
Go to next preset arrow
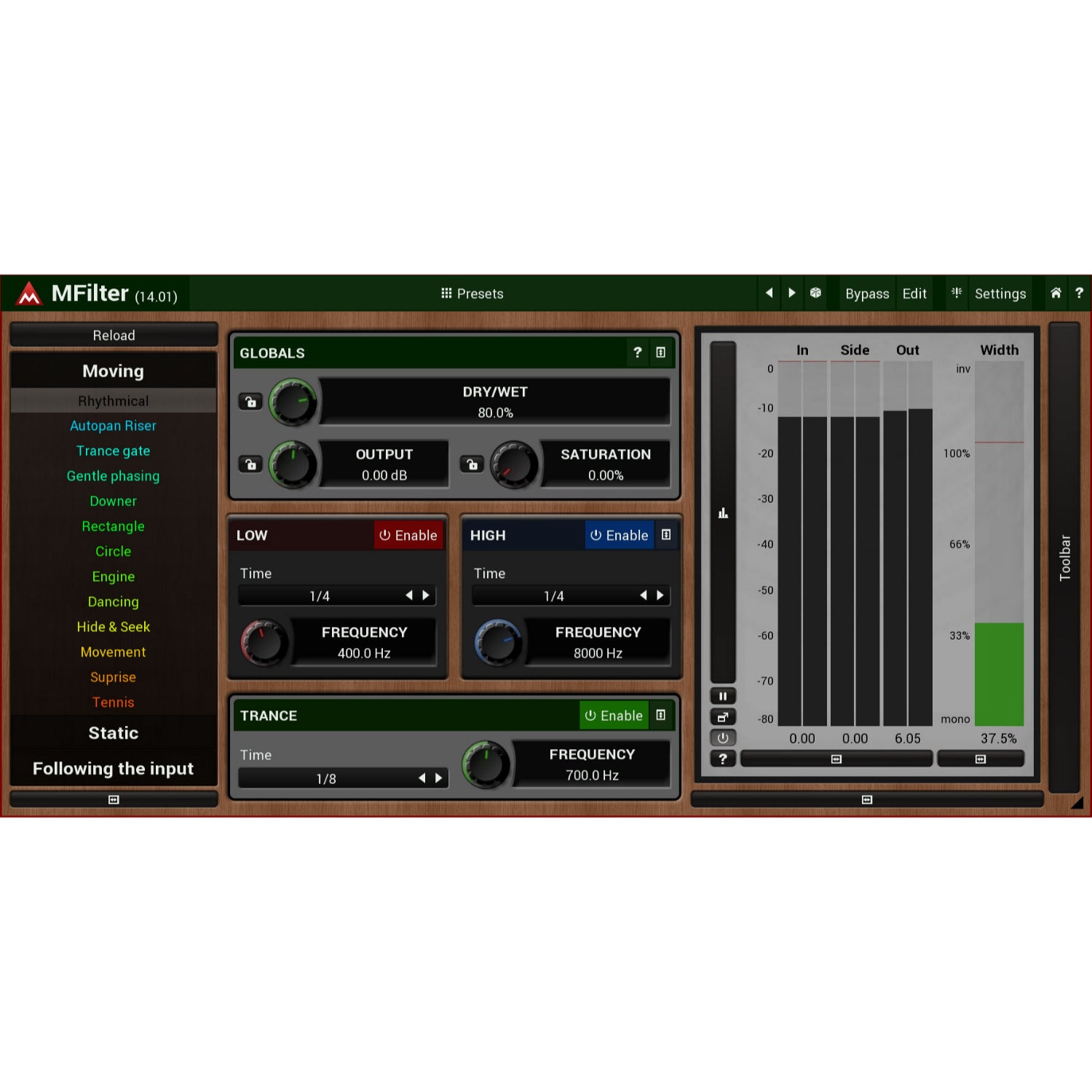coord(792,293)
